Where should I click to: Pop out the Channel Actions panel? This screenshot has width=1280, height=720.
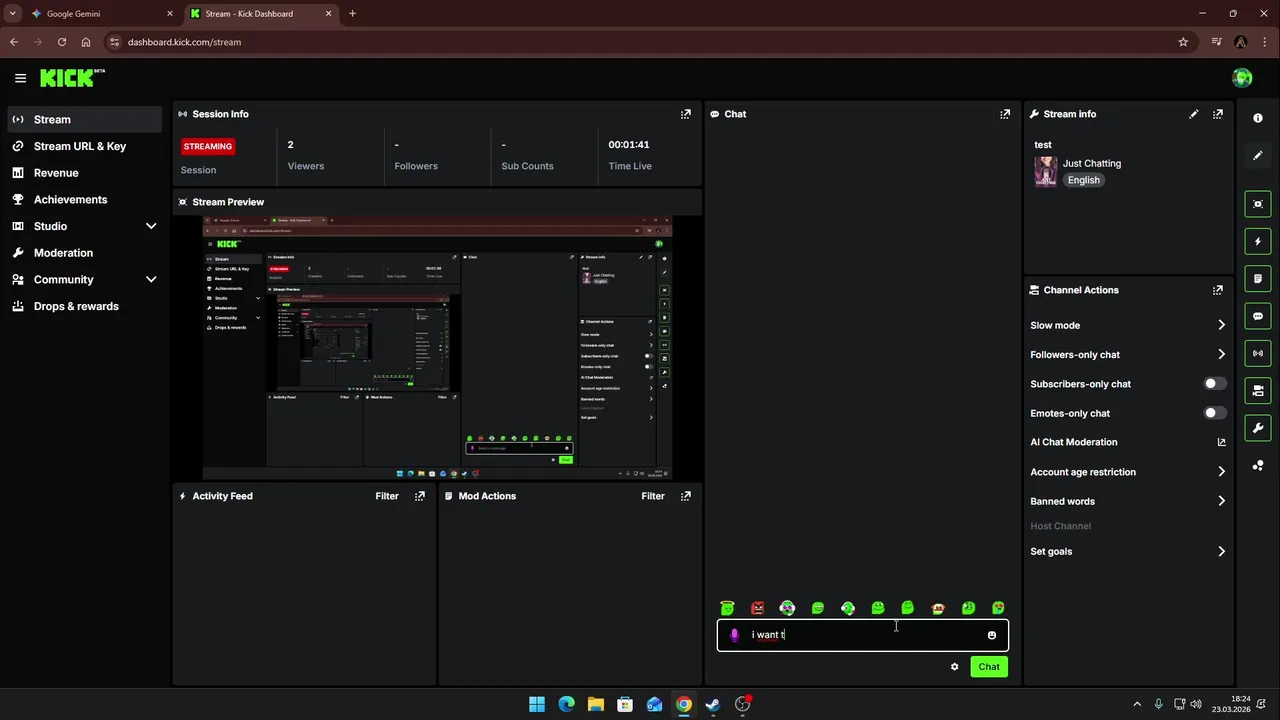click(x=1217, y=290)
